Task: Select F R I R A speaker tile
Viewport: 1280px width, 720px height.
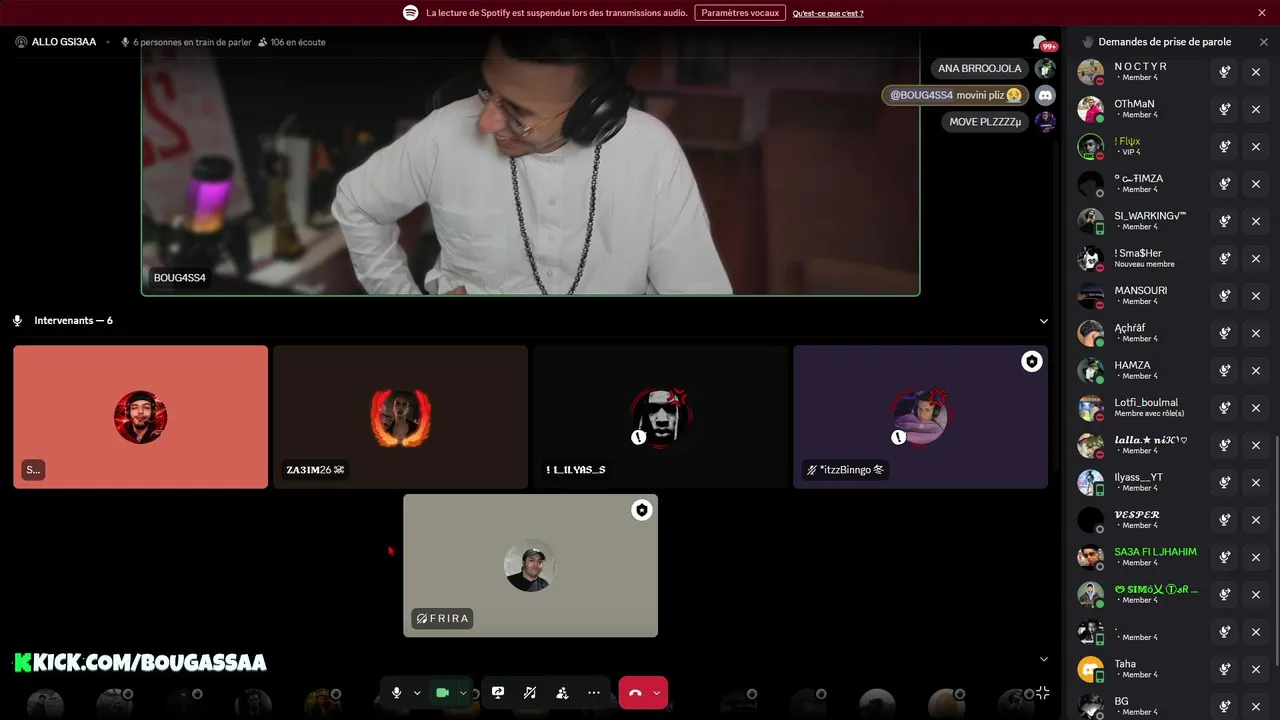Action: pyautogui.click(x=530, y=565)
